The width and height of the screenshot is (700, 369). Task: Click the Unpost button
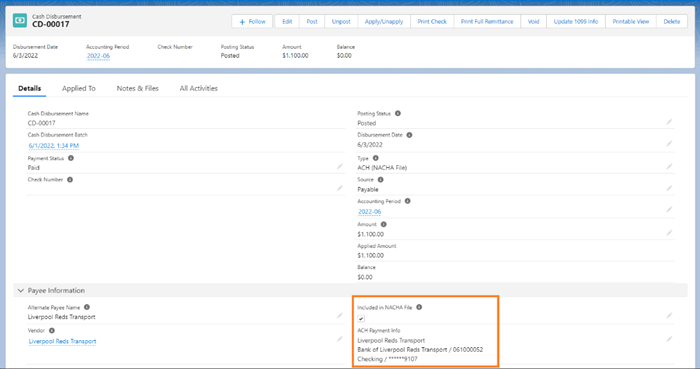pos(341,21)
